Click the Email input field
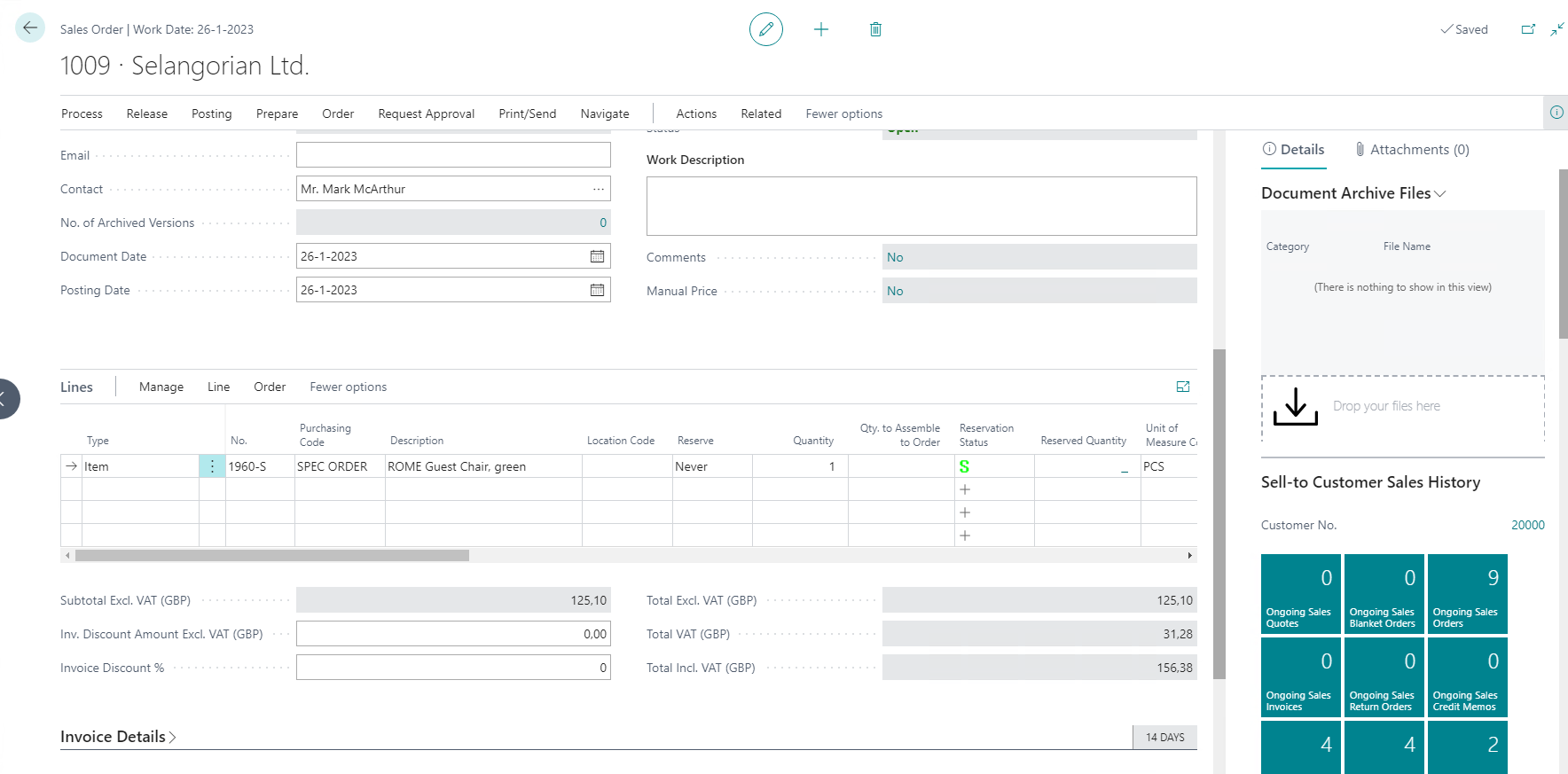 [x=452, y=155]
